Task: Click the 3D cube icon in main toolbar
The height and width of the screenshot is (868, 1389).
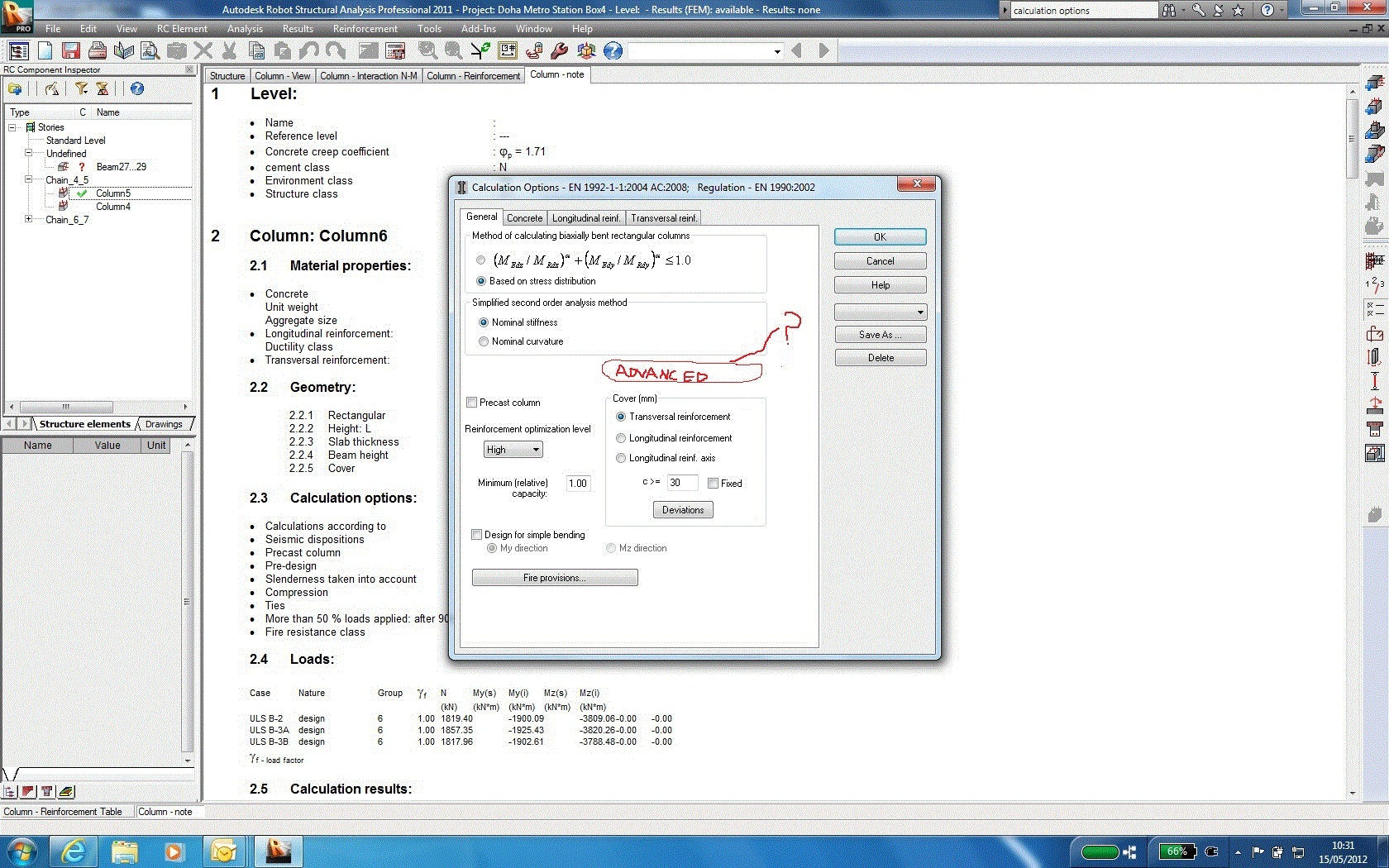Action: (x=586, y=50)
